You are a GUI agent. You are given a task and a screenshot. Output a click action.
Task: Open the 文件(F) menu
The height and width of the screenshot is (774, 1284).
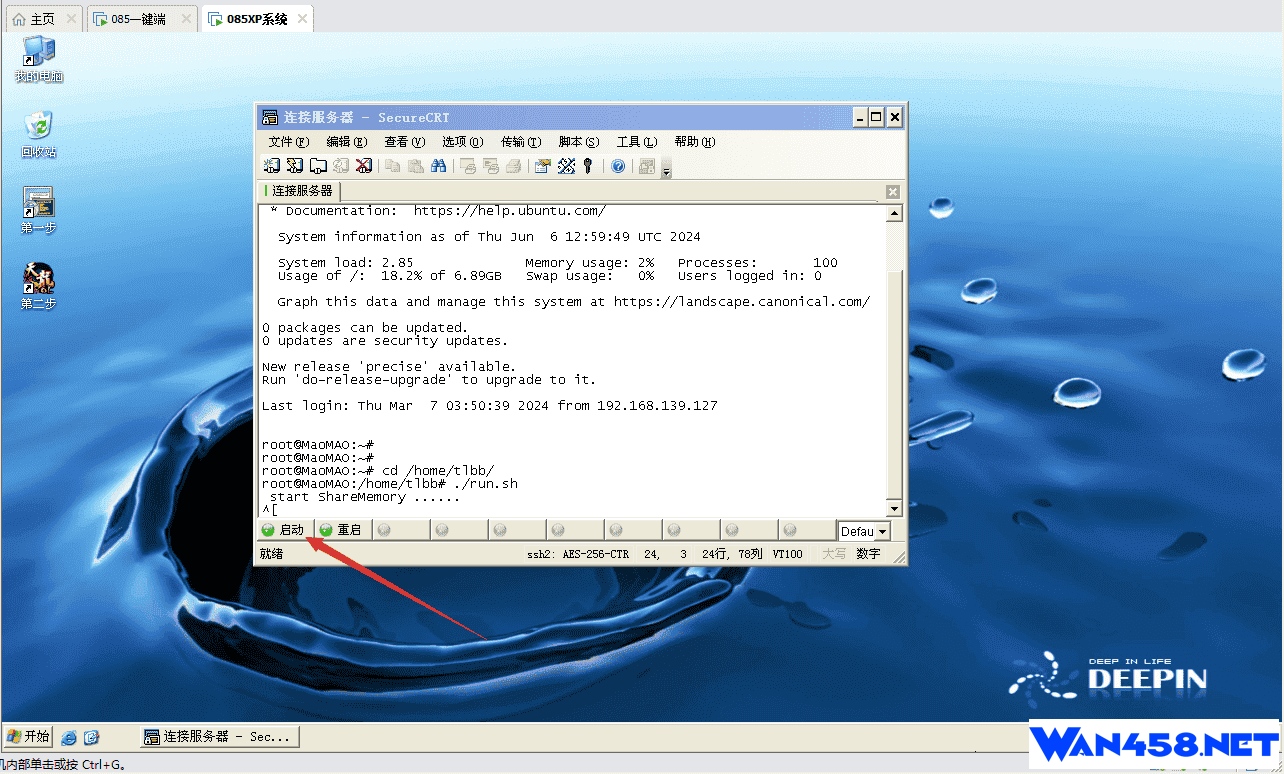click(289, 142)
